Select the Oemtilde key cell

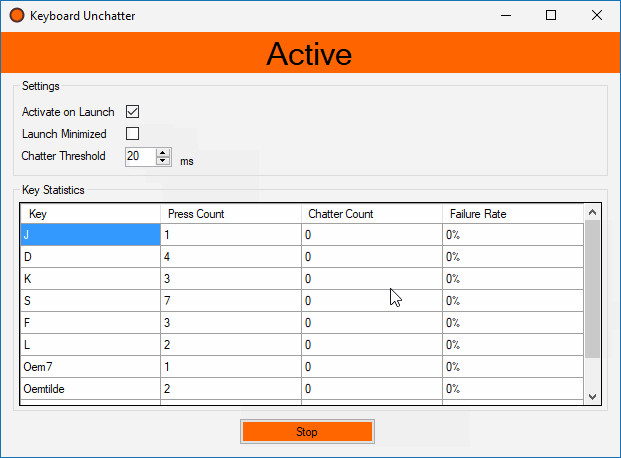click(x=91, y=389)
